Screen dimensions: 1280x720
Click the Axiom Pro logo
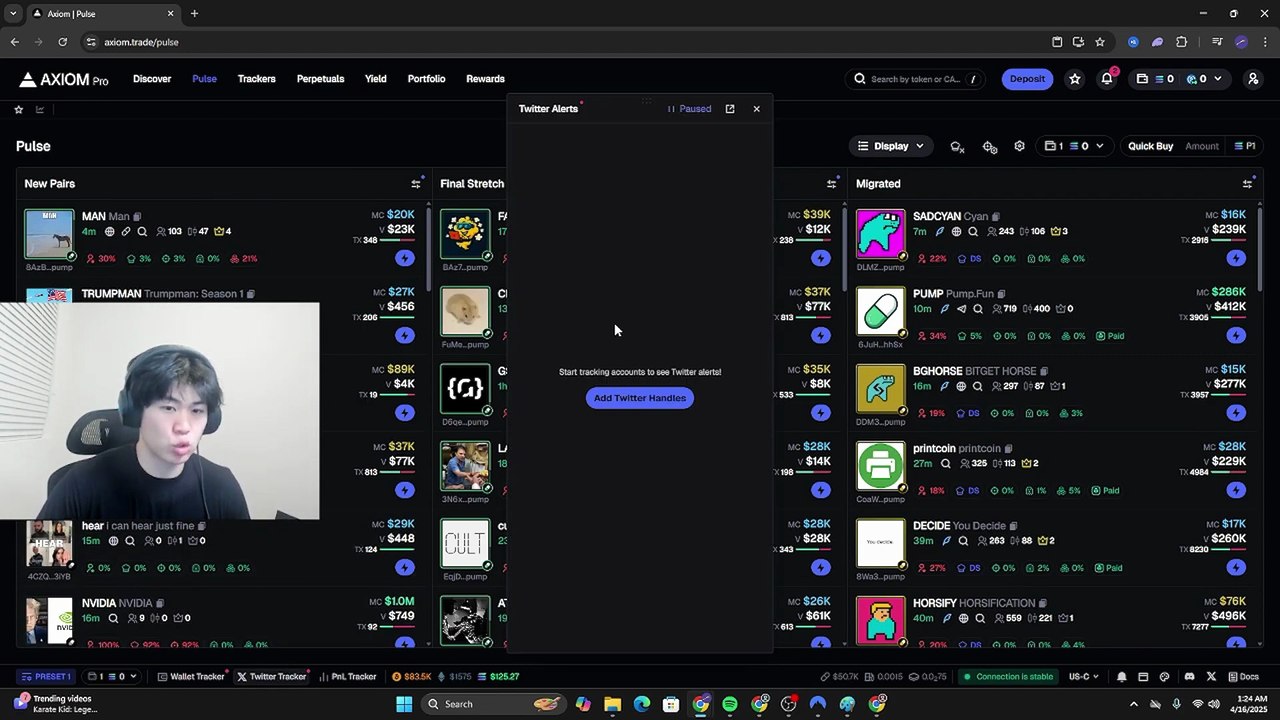pos(64,80)
